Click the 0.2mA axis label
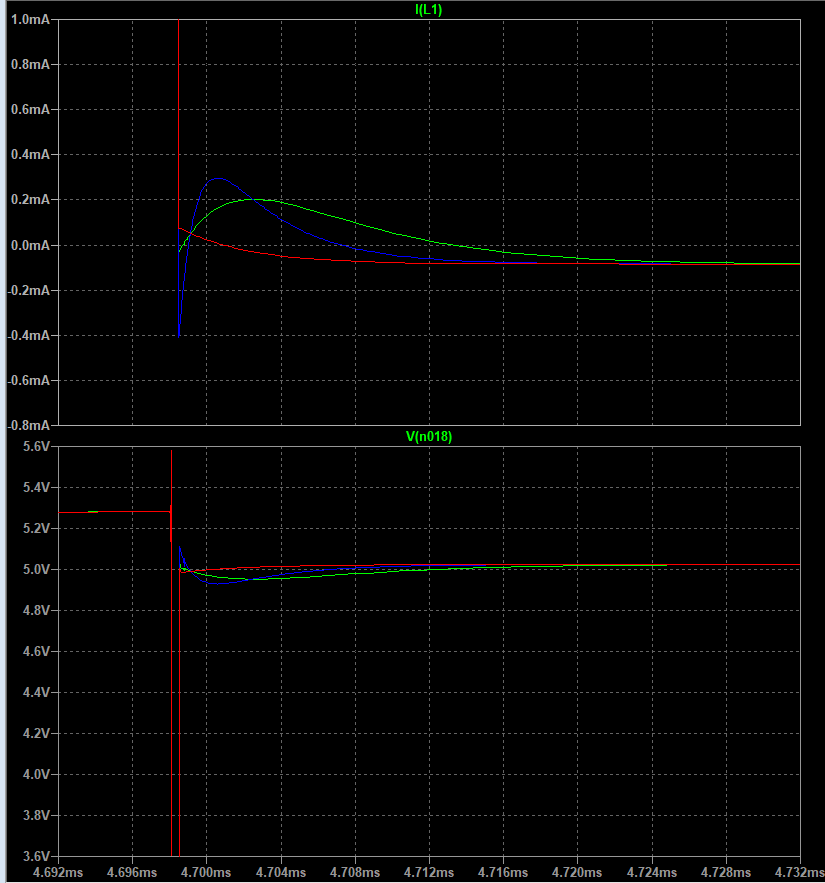Viewport: 825px width, 883px height. [x=30, y=199]
